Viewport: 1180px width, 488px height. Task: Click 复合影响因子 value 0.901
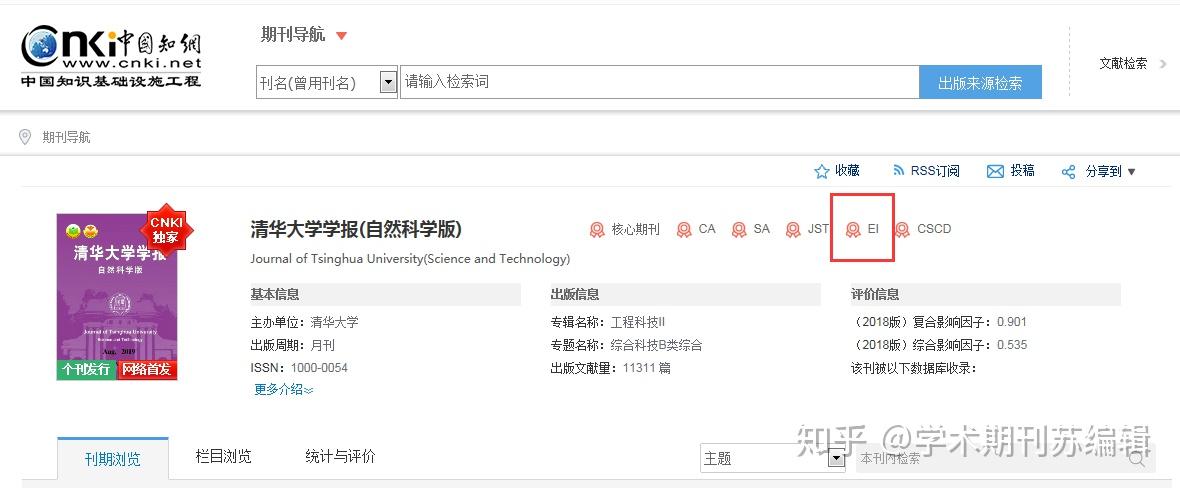[x=1011, y=322]
